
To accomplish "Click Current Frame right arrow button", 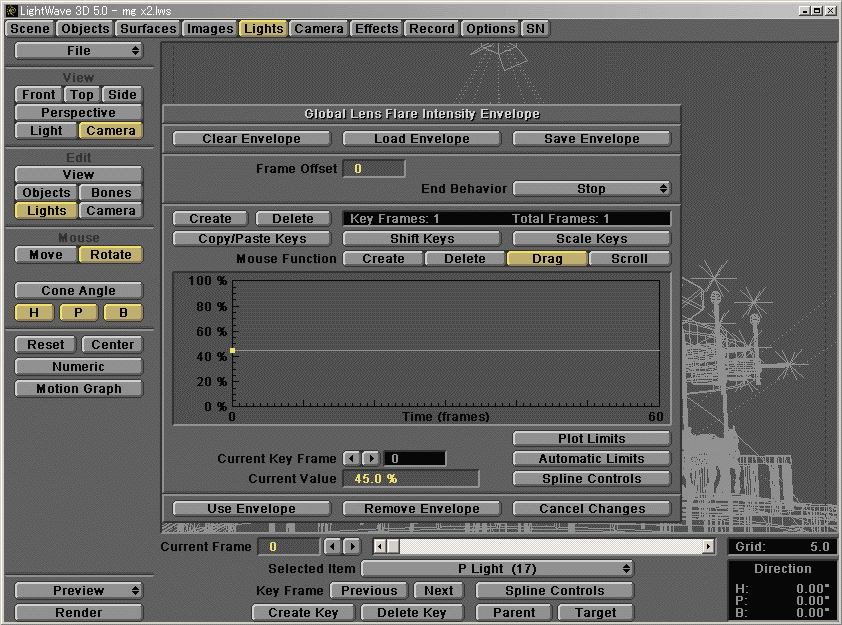I will coord(352,547).
